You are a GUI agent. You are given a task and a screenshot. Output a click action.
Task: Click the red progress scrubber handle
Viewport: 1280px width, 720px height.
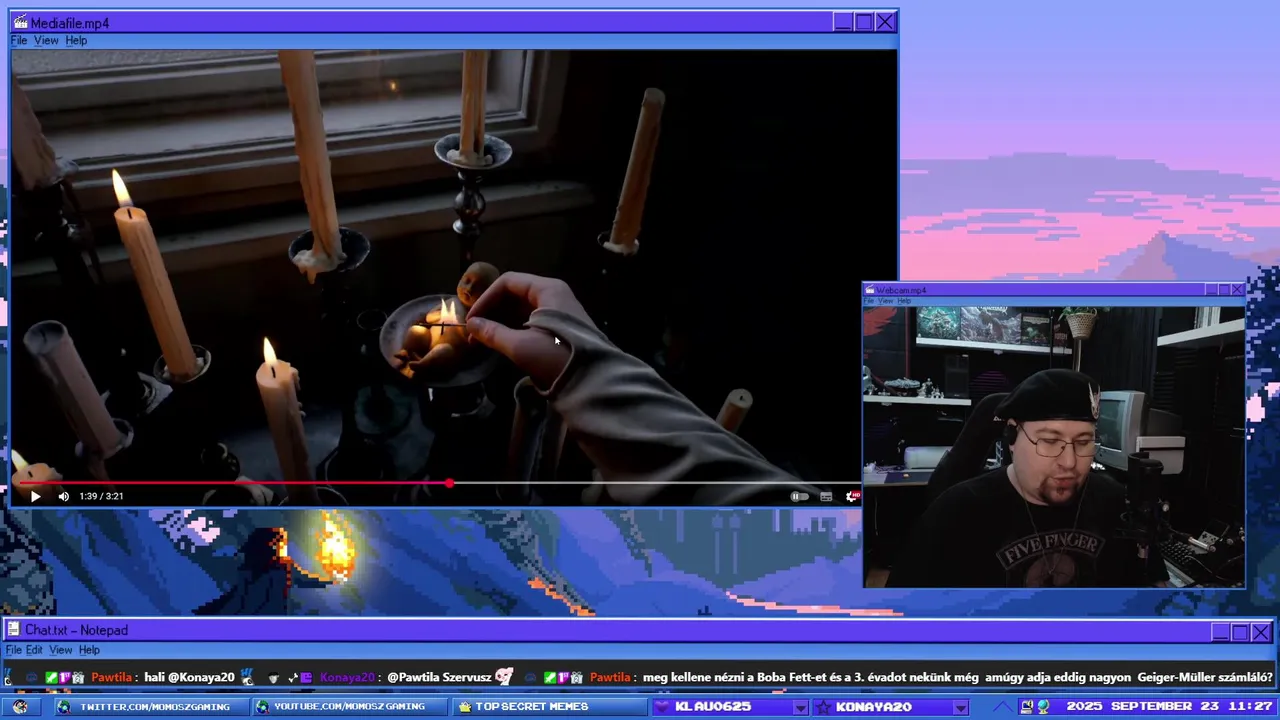click(450, 483)
